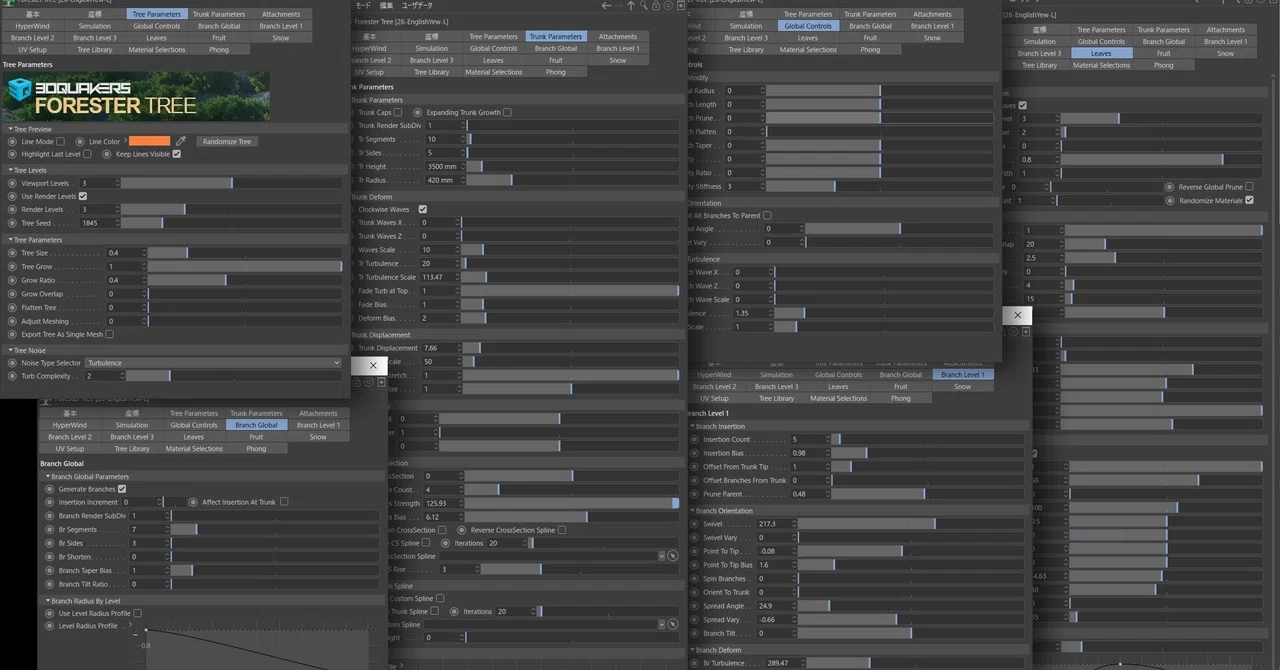Screen dimensions: 1280x670
Task: Collapse the Tree Levels section
Action: (9, 170)
